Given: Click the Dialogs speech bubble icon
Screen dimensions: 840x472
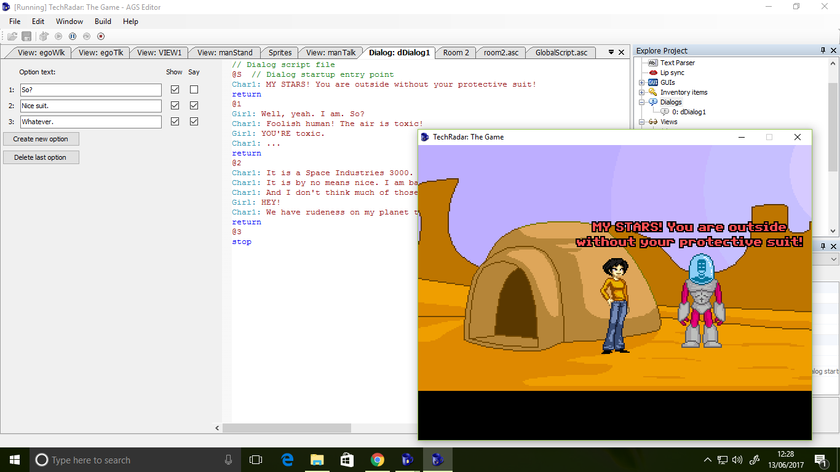Looking at the screenshot, I should pos(652,102).
